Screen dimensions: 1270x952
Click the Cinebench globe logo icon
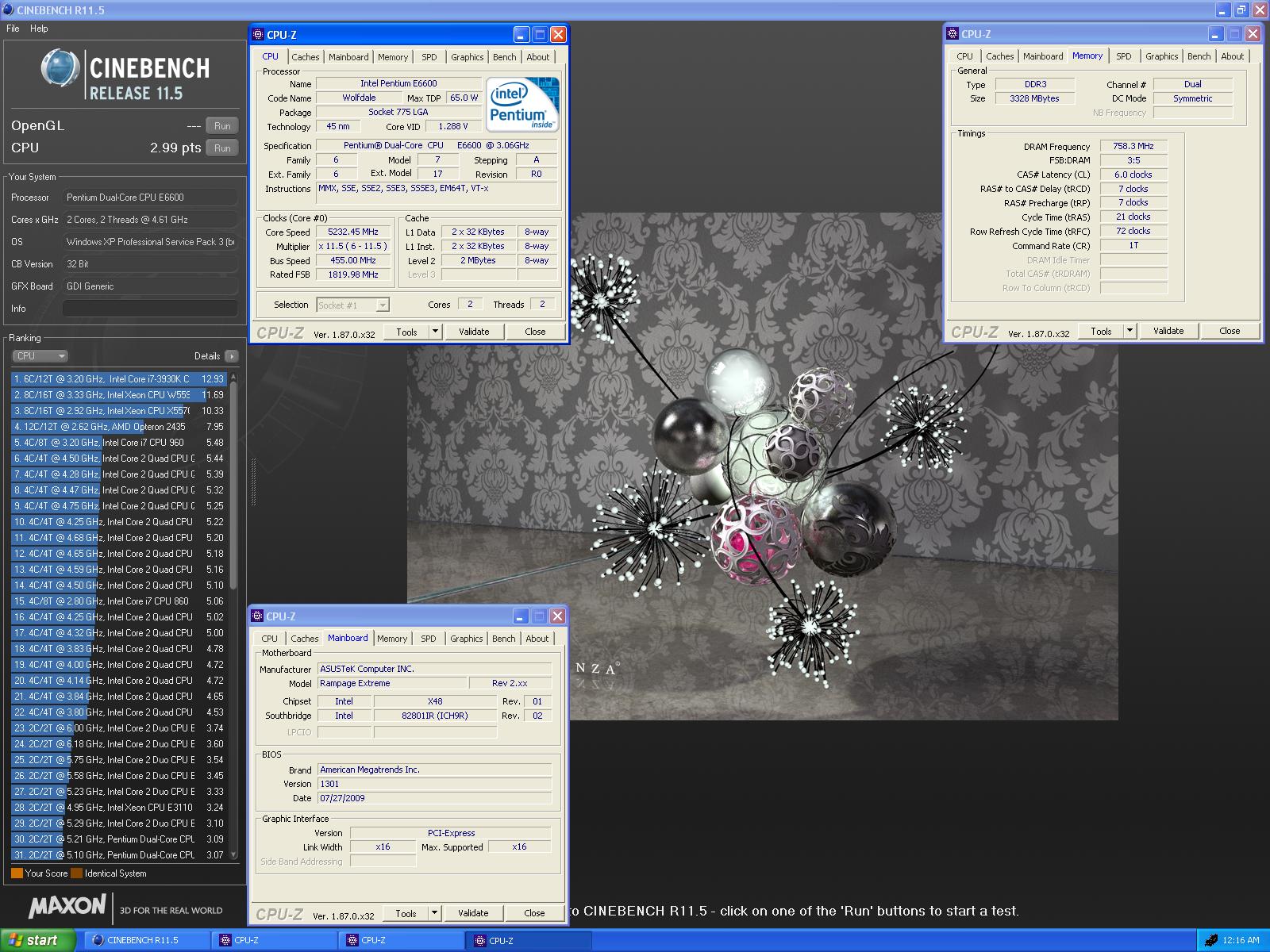click(x=60, y=67)
